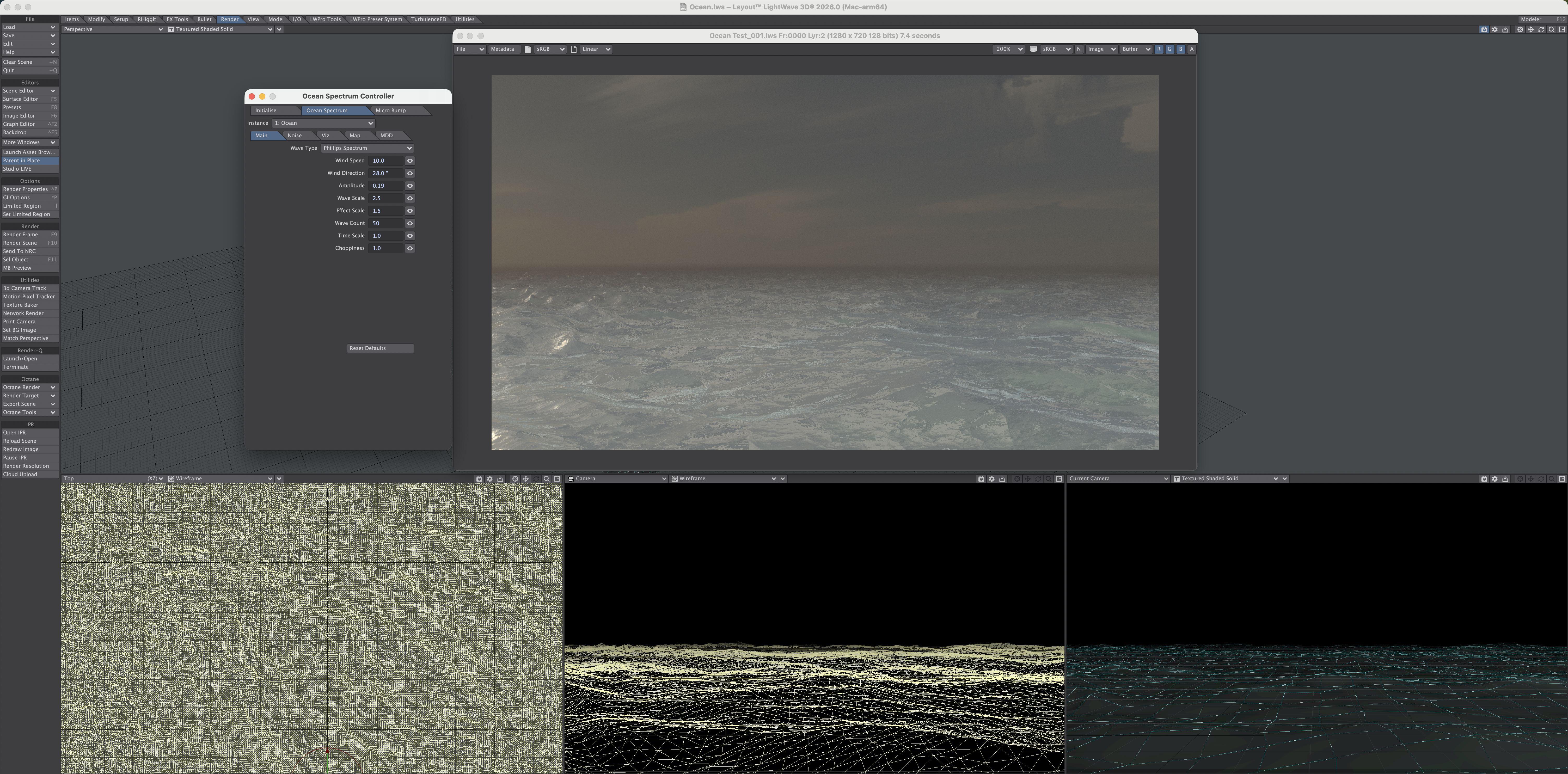Click camera icon in Perspective viewport header
The image size is (1568, 774).
tap(1484, 29)
